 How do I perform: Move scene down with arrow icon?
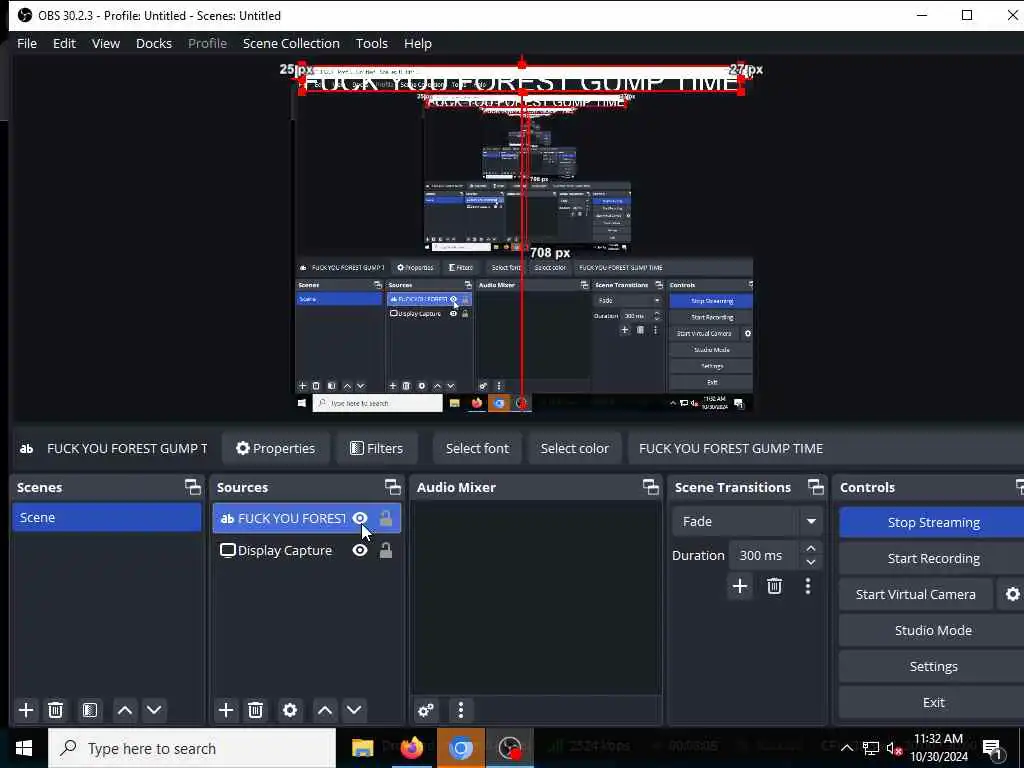coord(154,710)
